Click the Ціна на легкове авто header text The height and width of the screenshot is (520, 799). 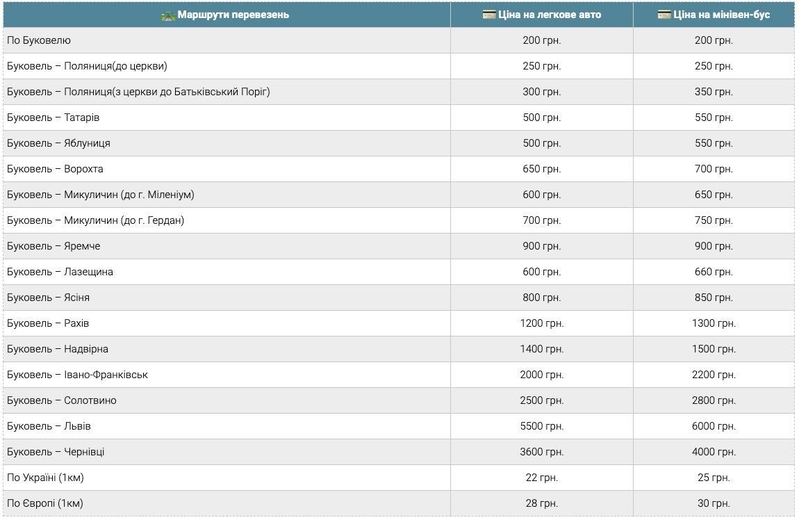coord(550,15)
